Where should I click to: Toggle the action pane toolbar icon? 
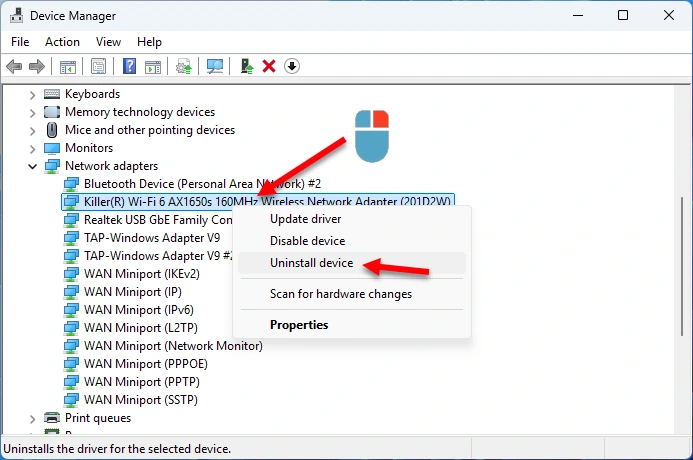click(x=153, y=67)
